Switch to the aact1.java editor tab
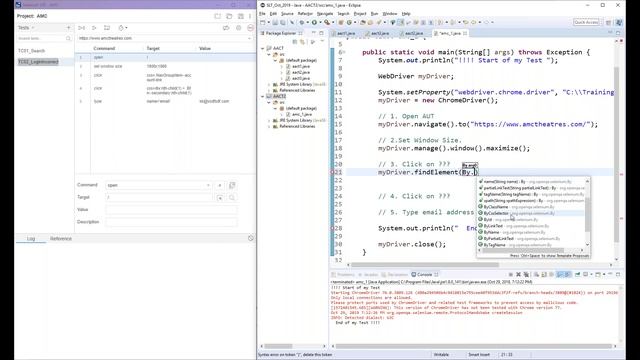This screenshot has height=360, width=640. [x=344, y=33]
